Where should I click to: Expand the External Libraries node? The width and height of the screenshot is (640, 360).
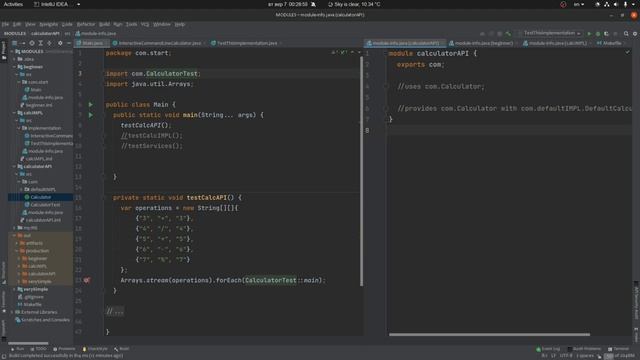(x=12, y=312)
